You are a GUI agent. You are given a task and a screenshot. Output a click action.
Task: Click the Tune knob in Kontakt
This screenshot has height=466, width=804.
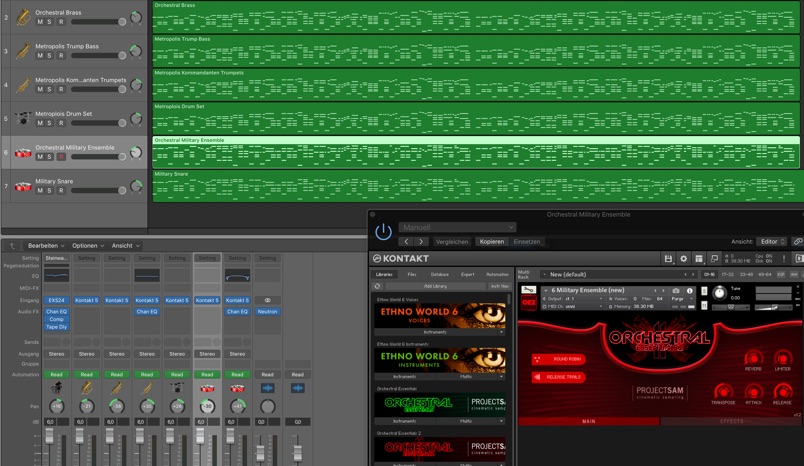tap(719, 293)
